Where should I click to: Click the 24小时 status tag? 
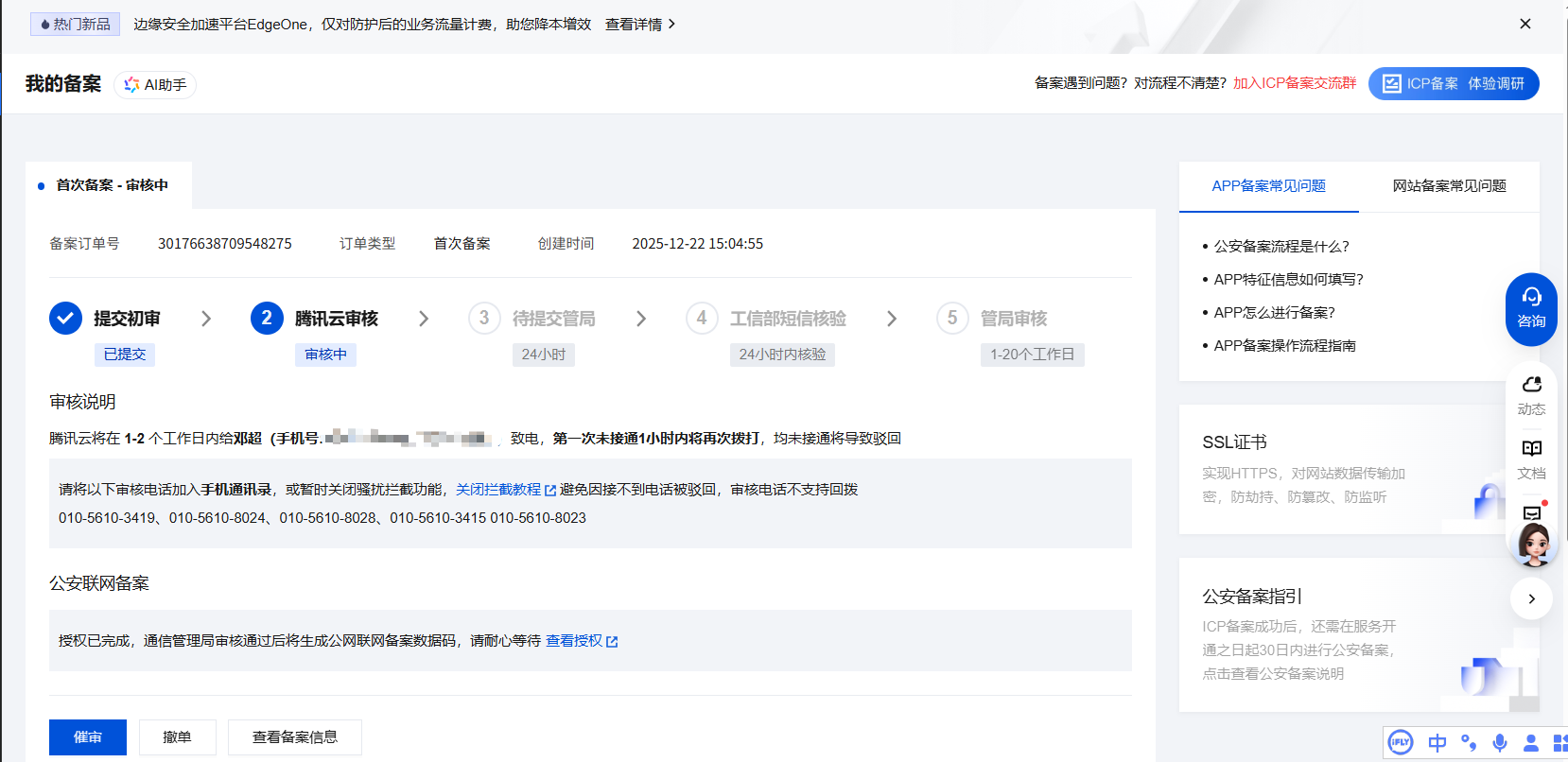544,355
